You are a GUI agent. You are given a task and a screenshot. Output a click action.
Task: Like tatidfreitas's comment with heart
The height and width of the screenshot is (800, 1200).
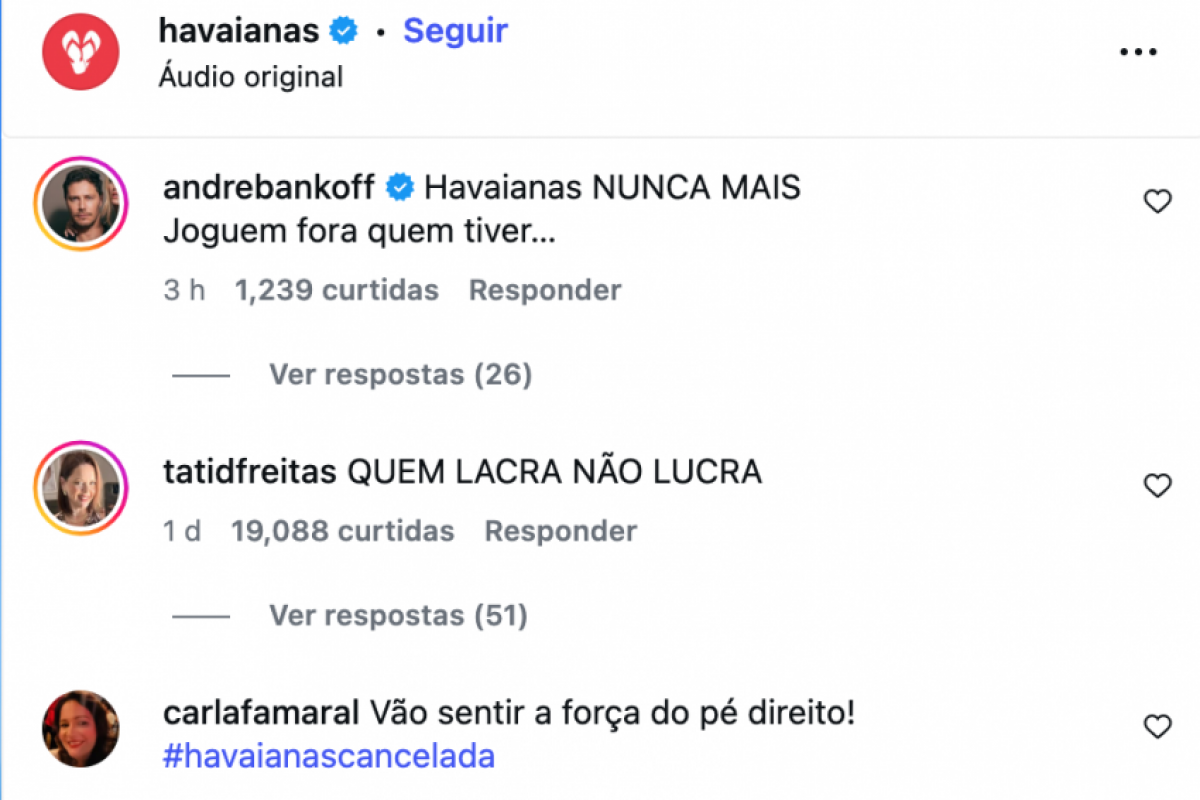[1157, 486]
